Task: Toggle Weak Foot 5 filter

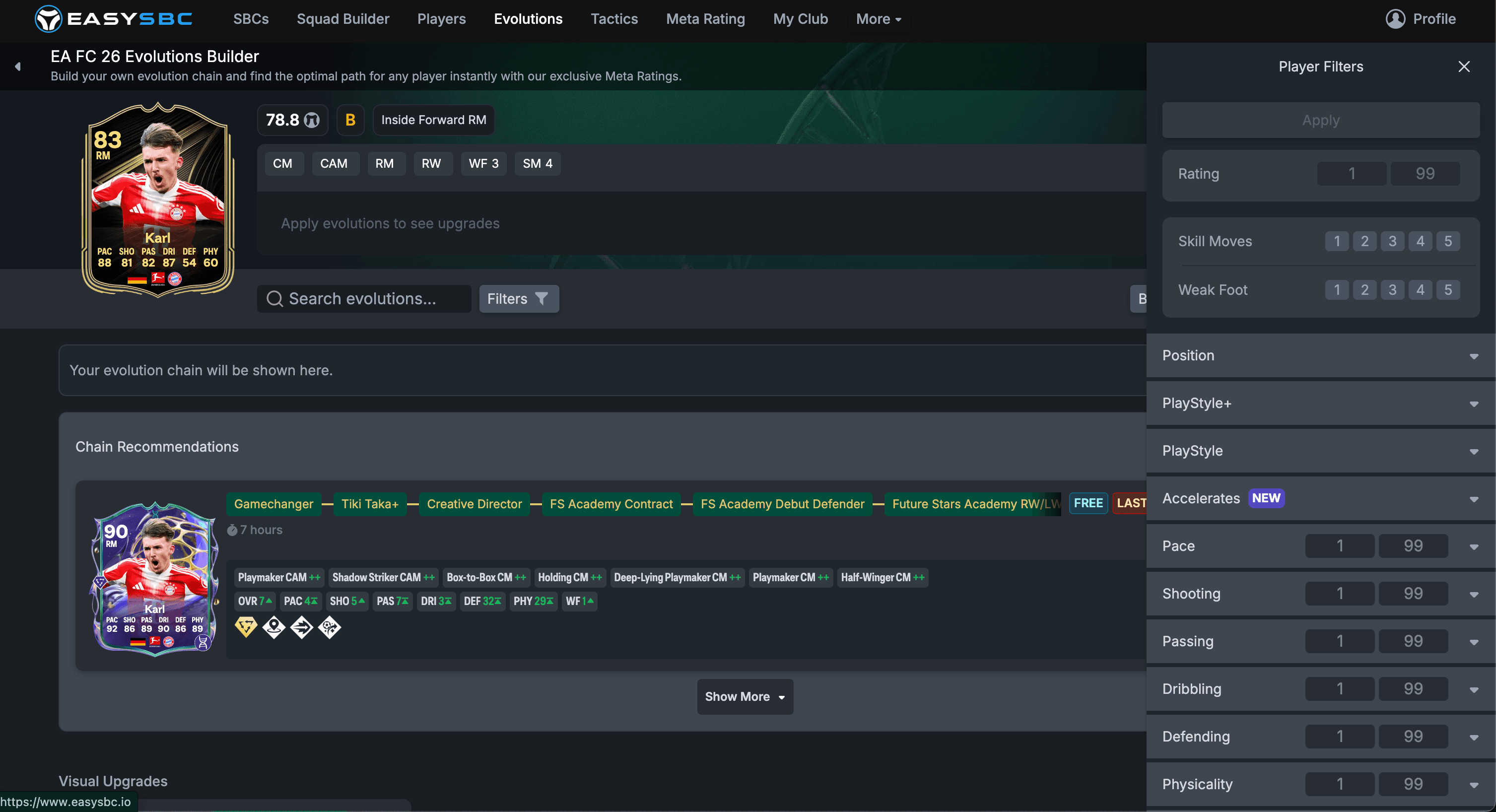Action: click(x=1448, y=290)
